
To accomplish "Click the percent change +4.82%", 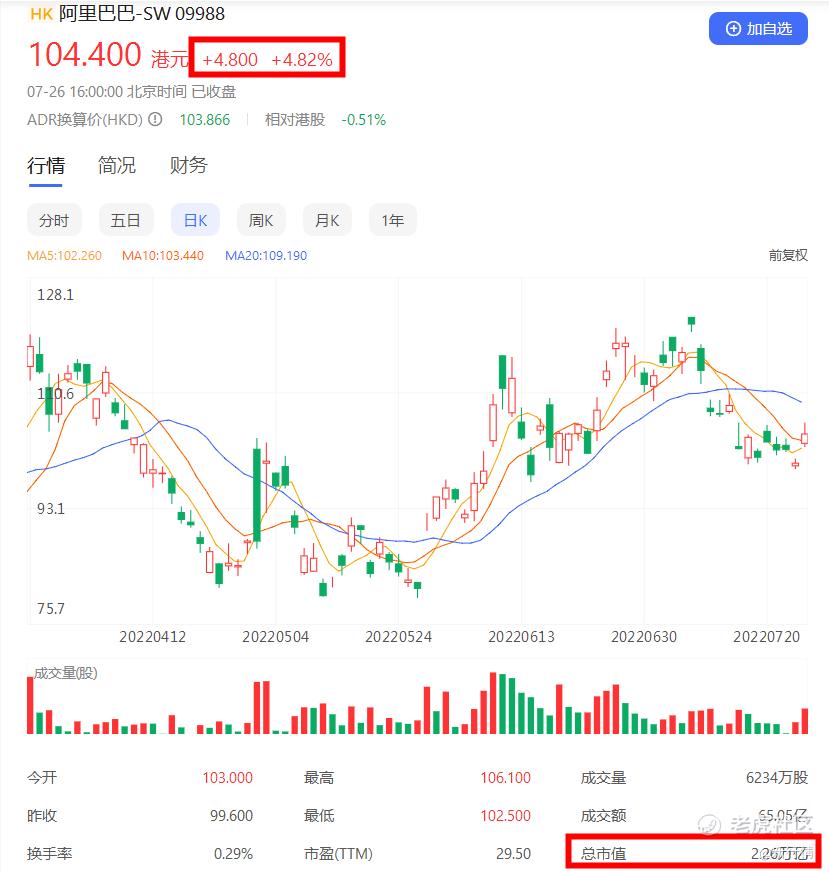I will point(302,60).
